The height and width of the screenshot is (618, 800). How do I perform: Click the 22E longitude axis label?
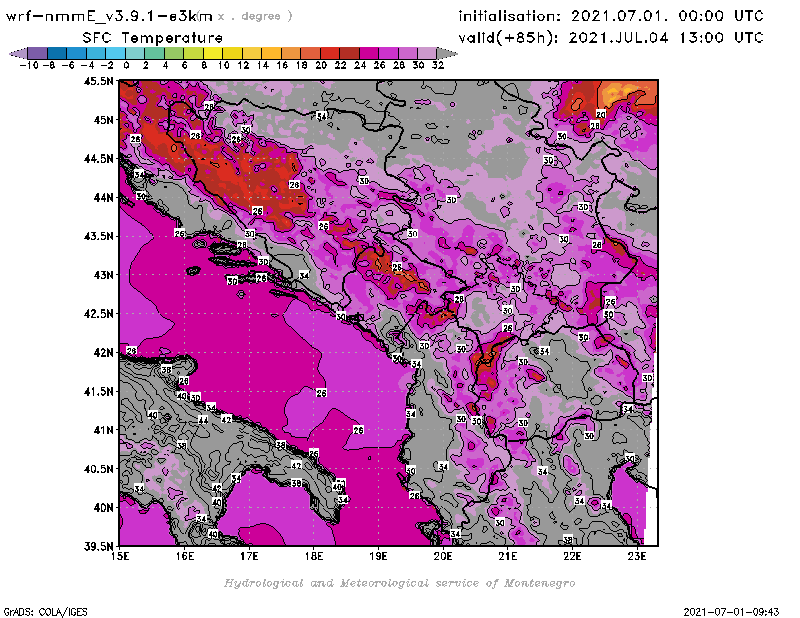(x=572, y=556)
